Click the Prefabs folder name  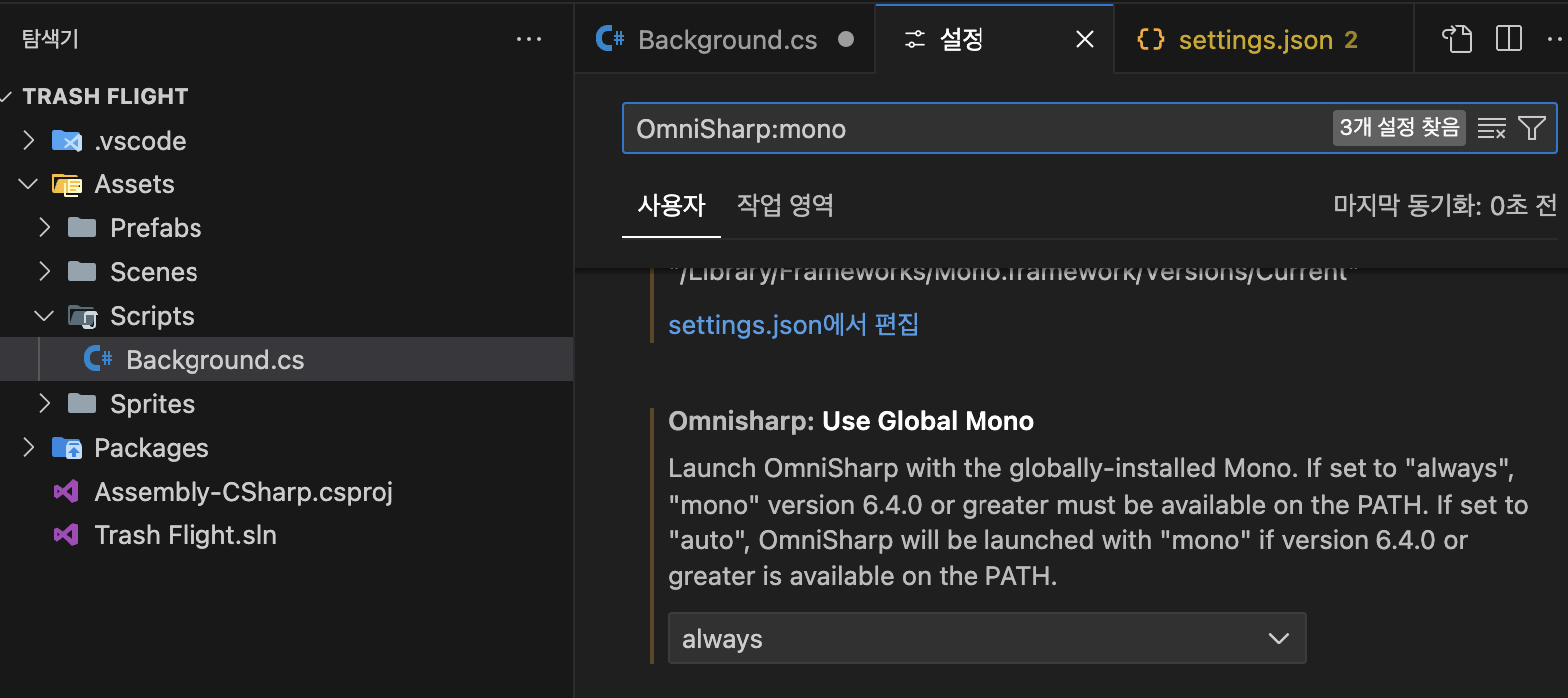pos(156,228)
